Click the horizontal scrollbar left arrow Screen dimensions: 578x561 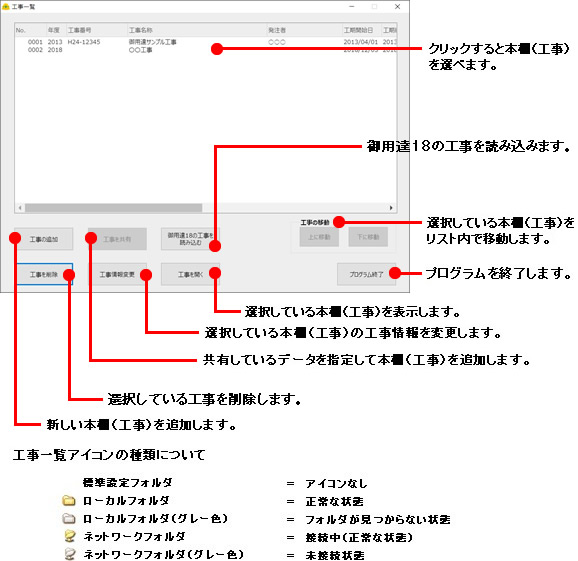coord(20,208)
